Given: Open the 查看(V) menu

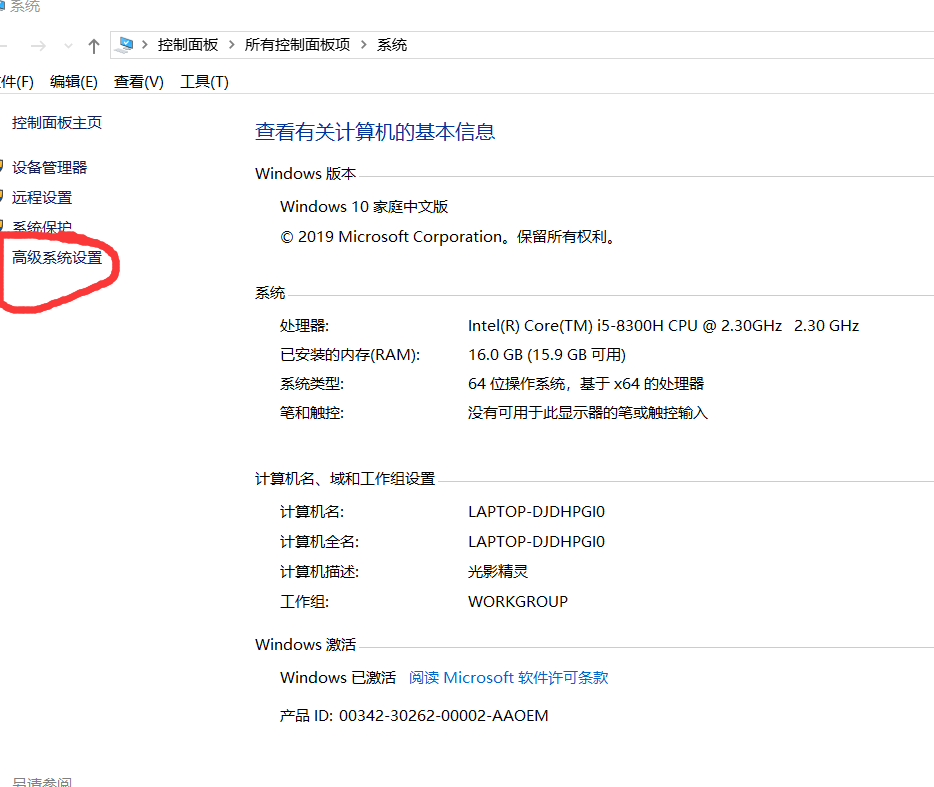Looking at the screenshot, I should tap(138, 81).
